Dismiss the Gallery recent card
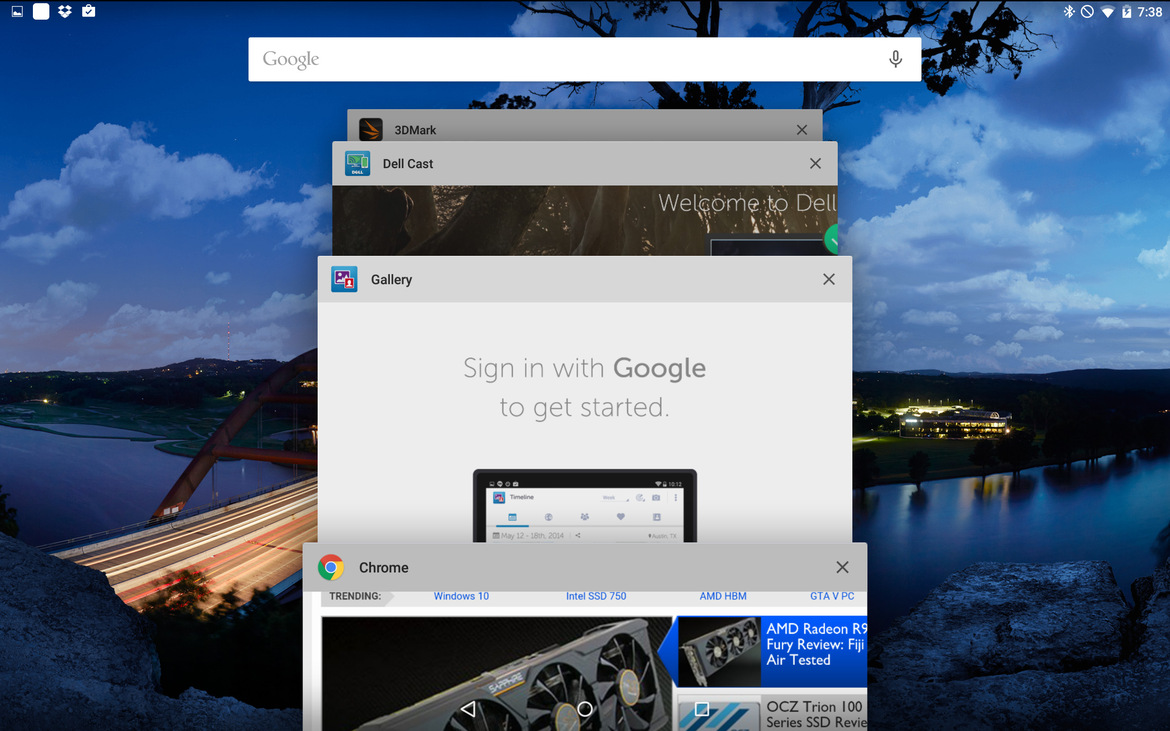Screen dimensions: 1170x731 coord(829,279)
